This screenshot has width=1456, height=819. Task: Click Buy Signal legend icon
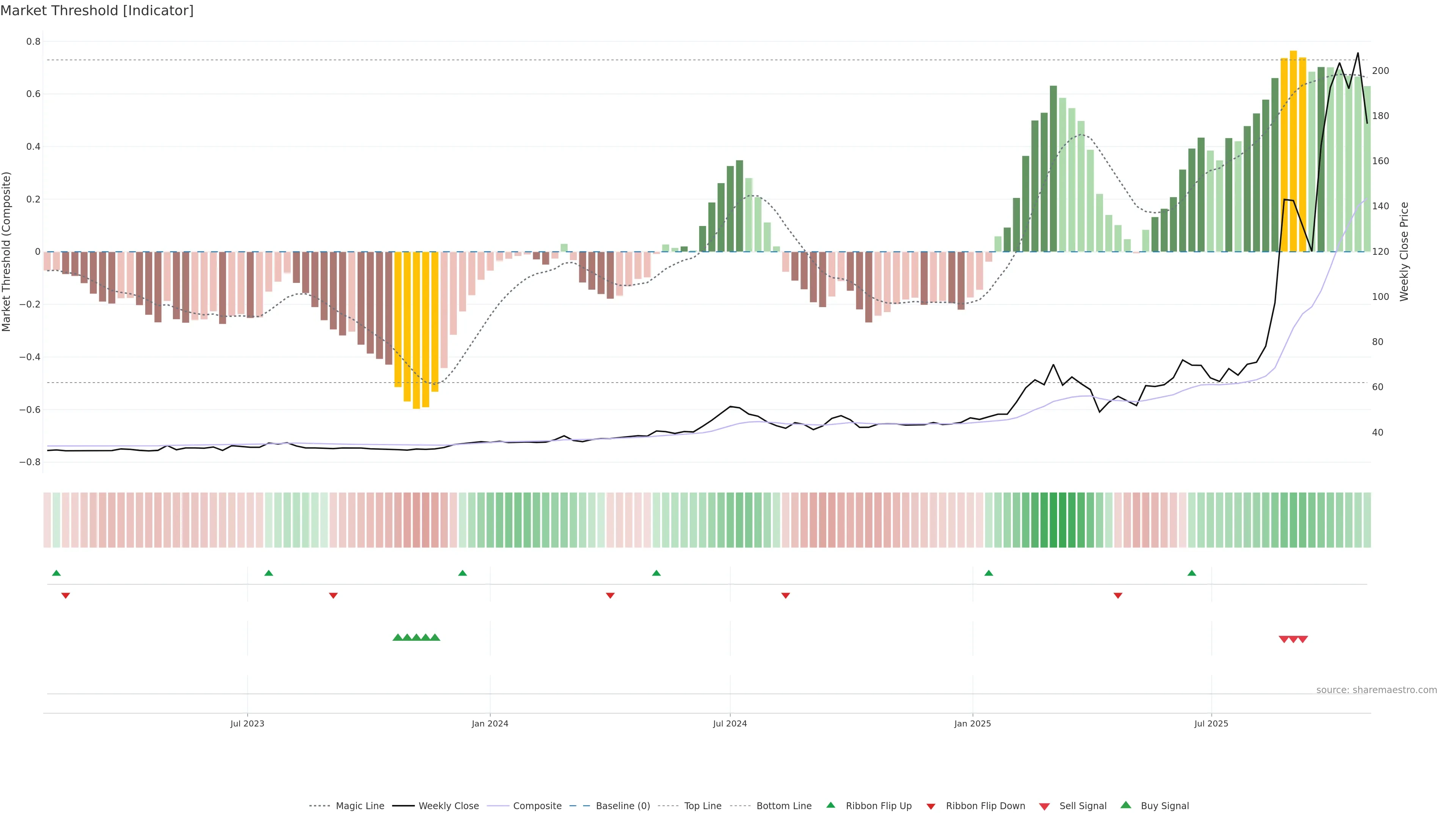(1126, 805)
